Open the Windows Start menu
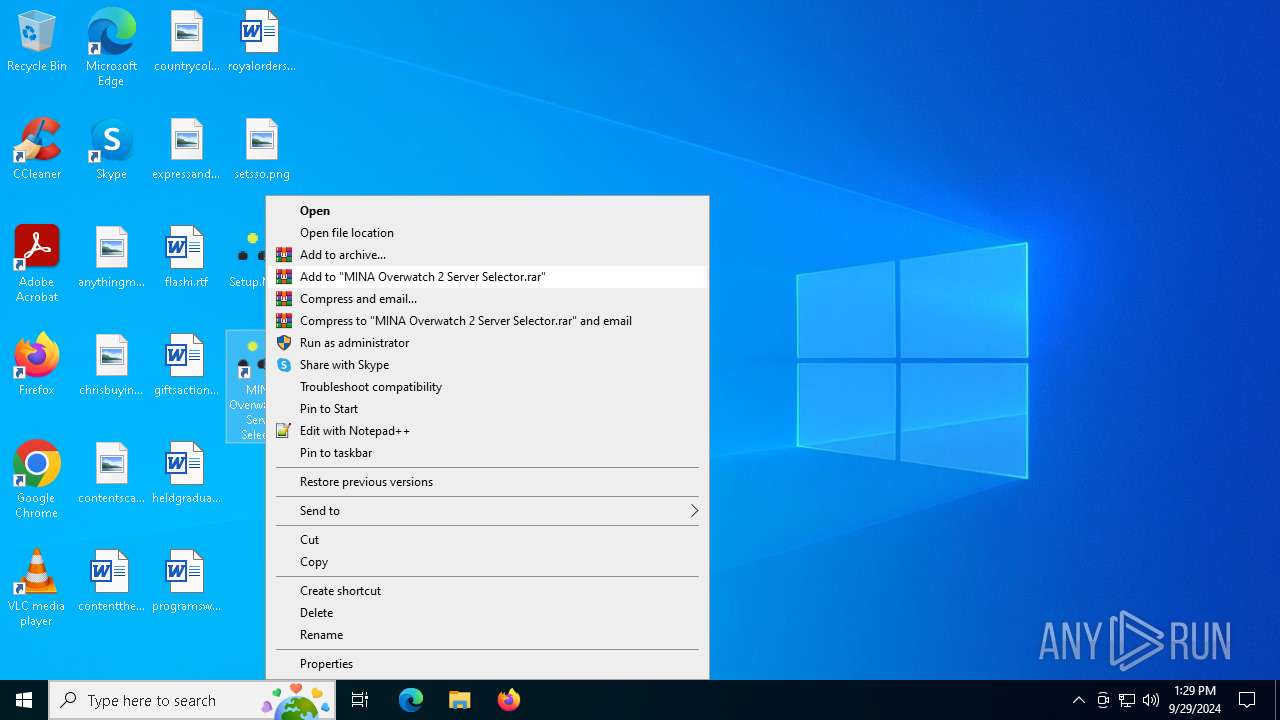 coord(24,700)
